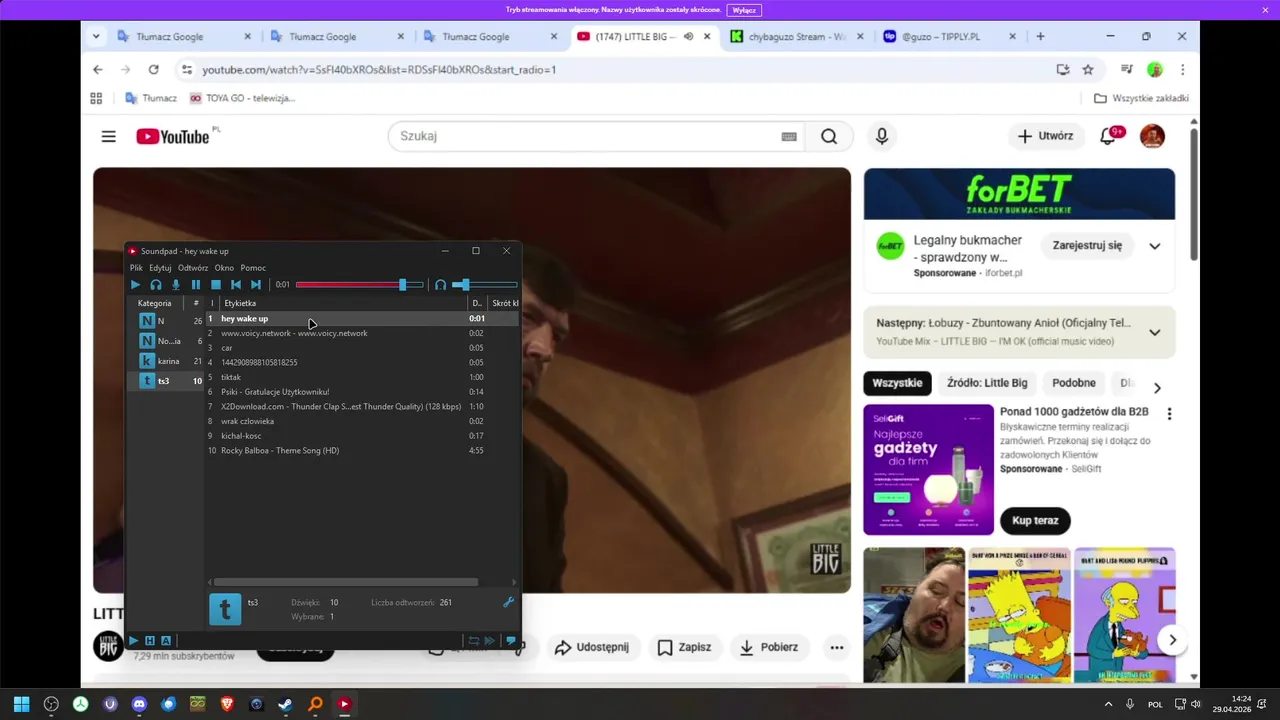Select category N with 26 sounds

click(167, 321)
